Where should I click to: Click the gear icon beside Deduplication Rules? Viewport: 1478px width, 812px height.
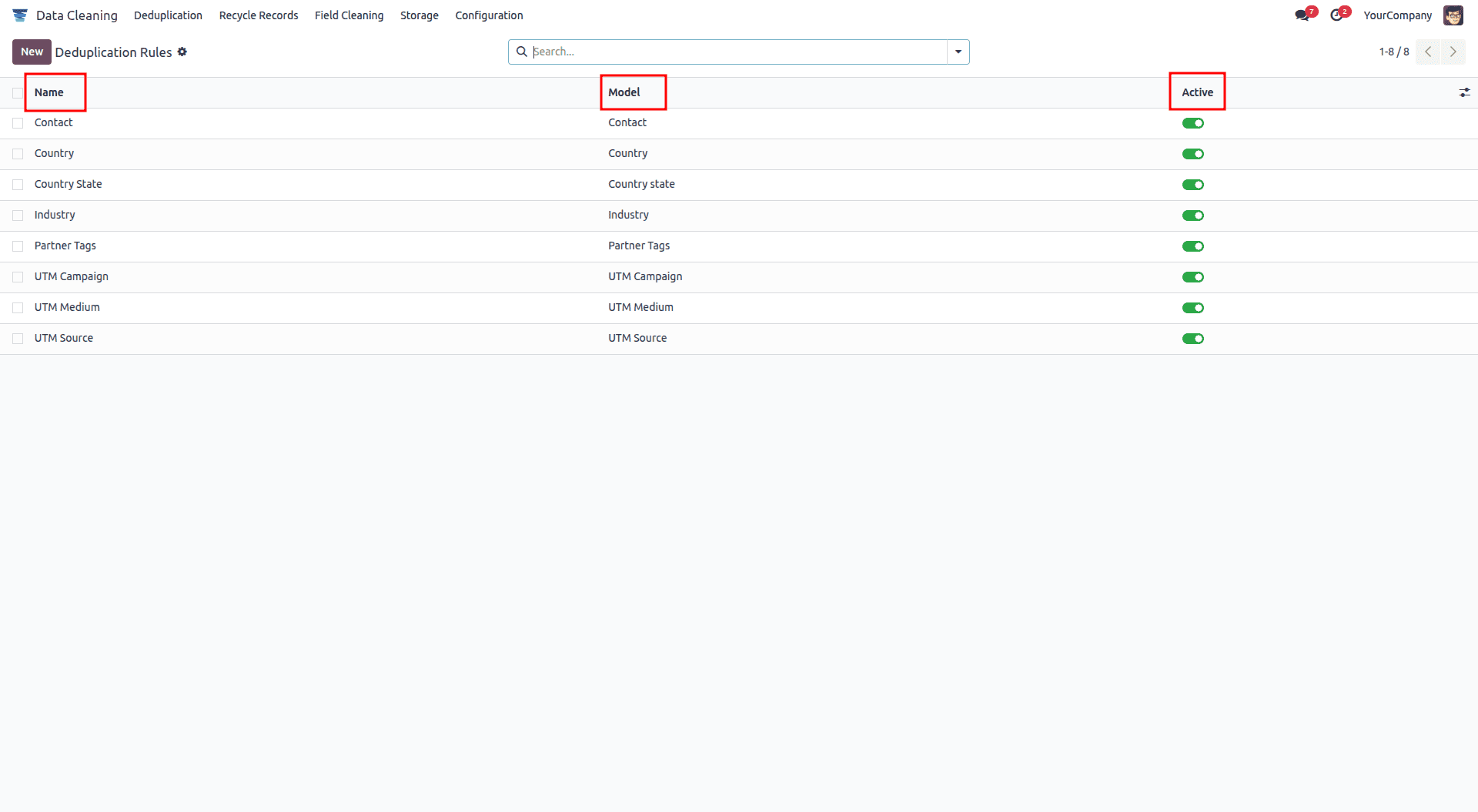click(x=182, y=52)
